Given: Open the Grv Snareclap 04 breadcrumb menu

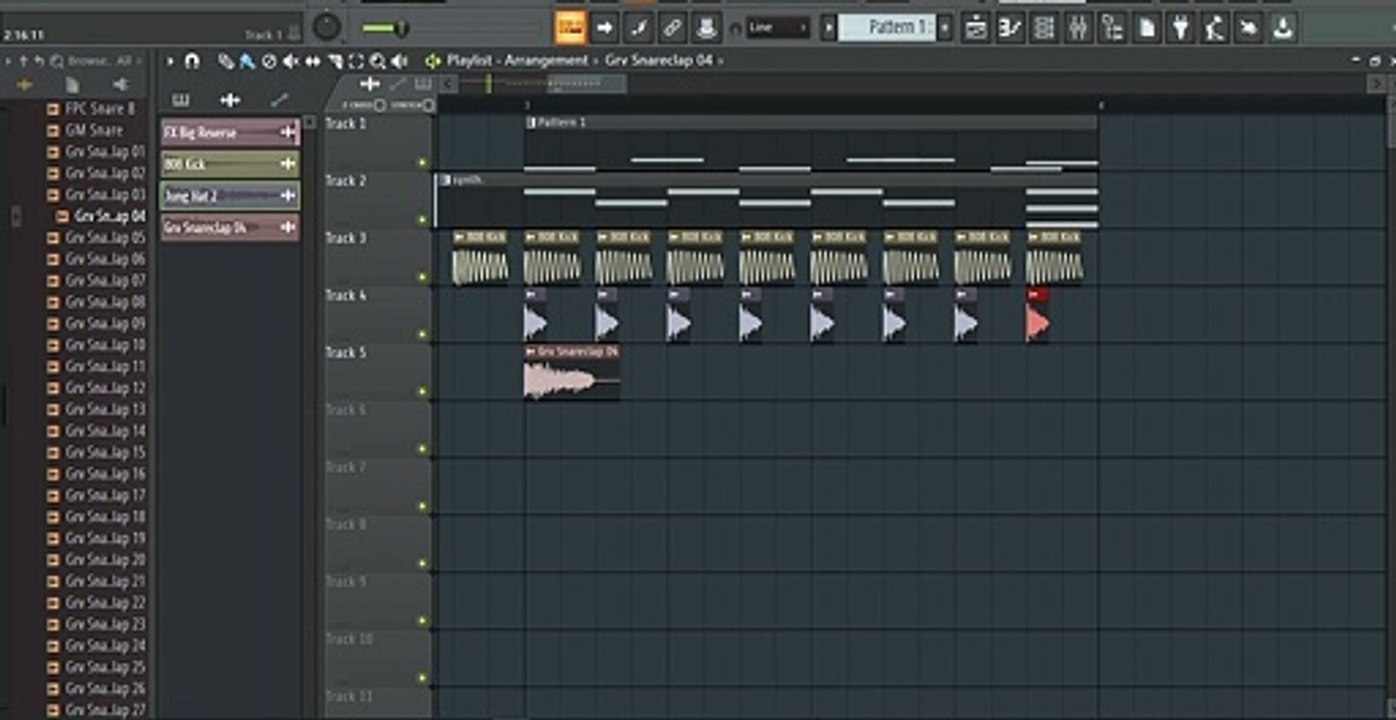Looking at the screenshot, I should 659,61.
